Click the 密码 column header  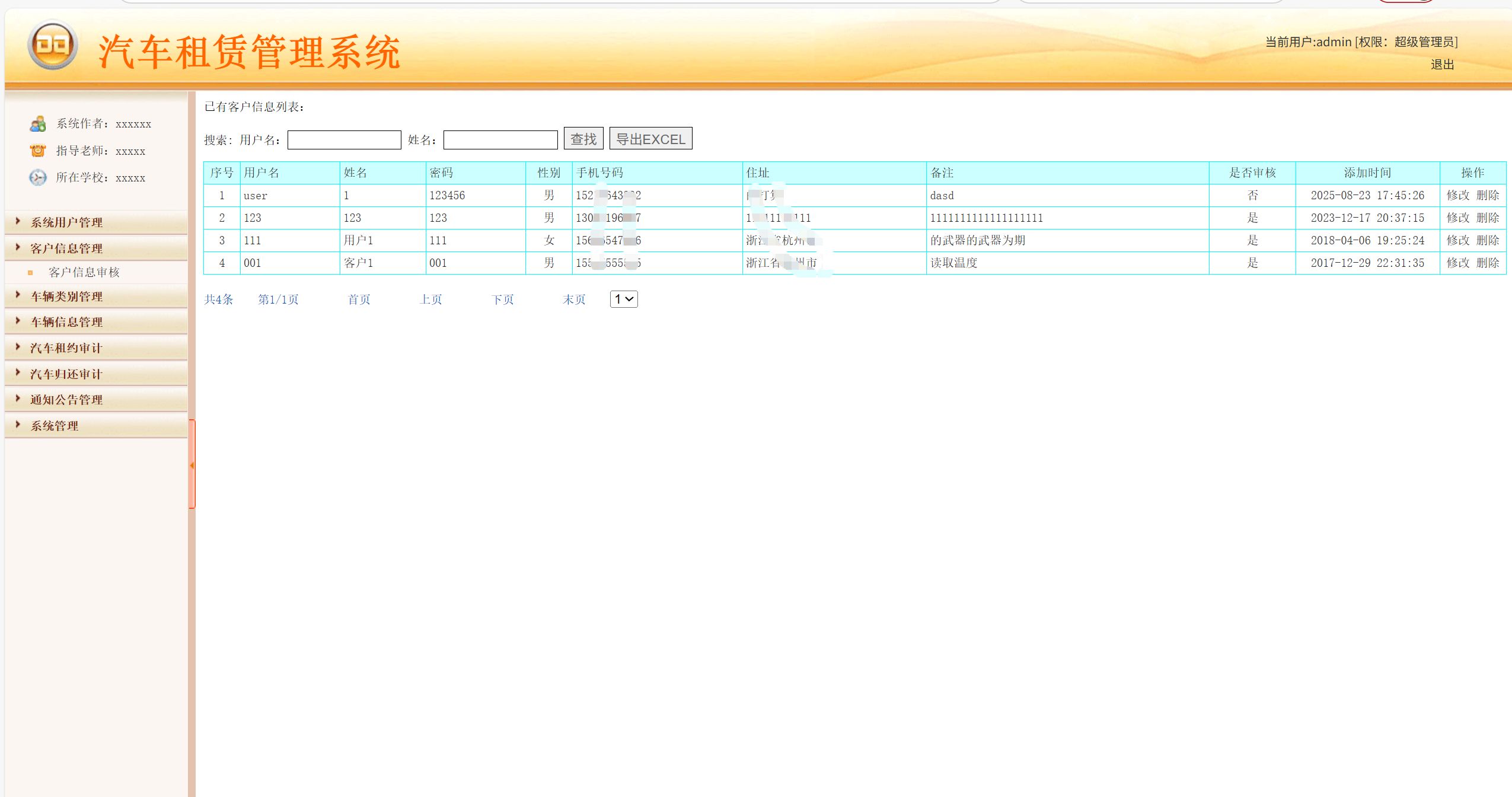(476, 173)
